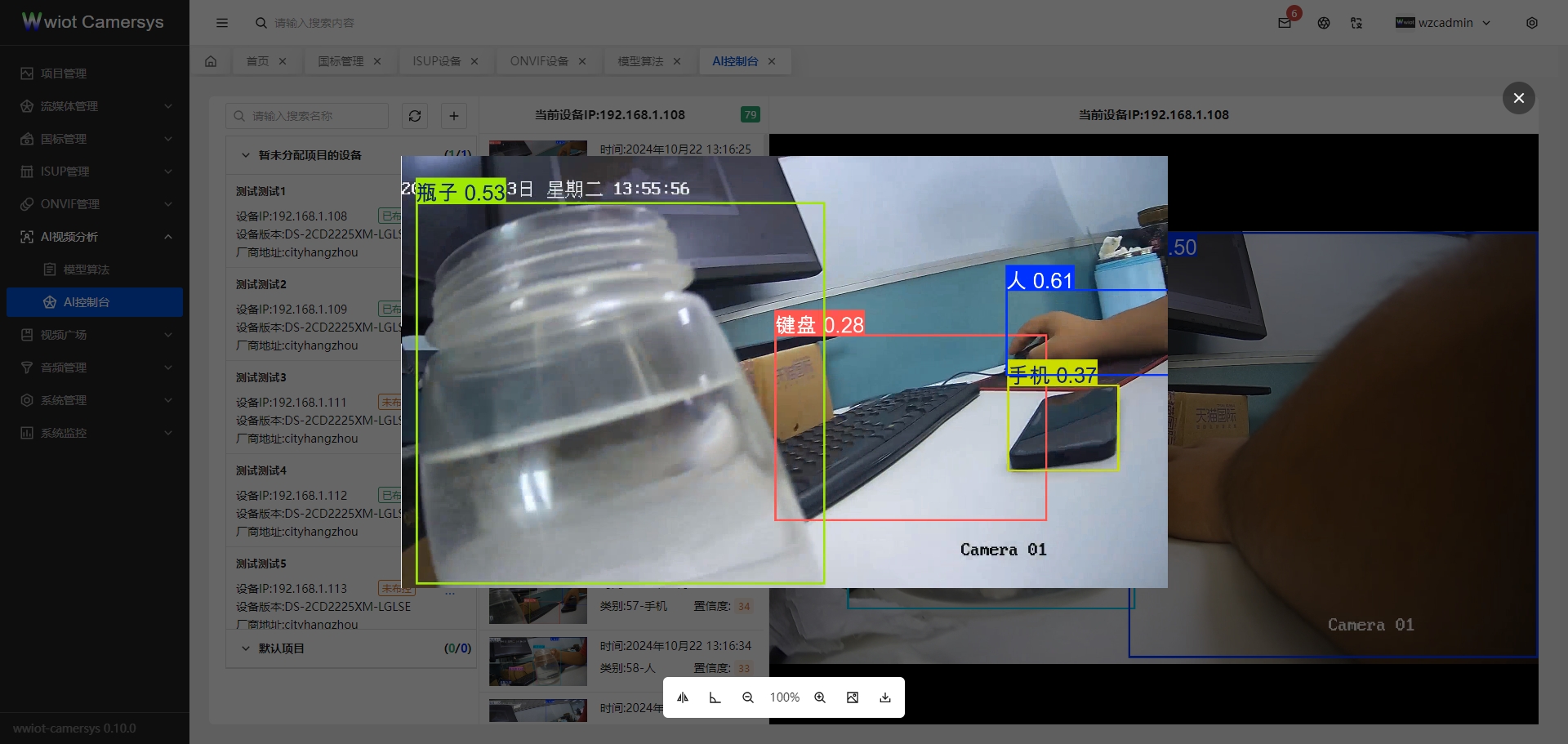
Task: Click the add device plus button
Action: click(x=454, y=116)
